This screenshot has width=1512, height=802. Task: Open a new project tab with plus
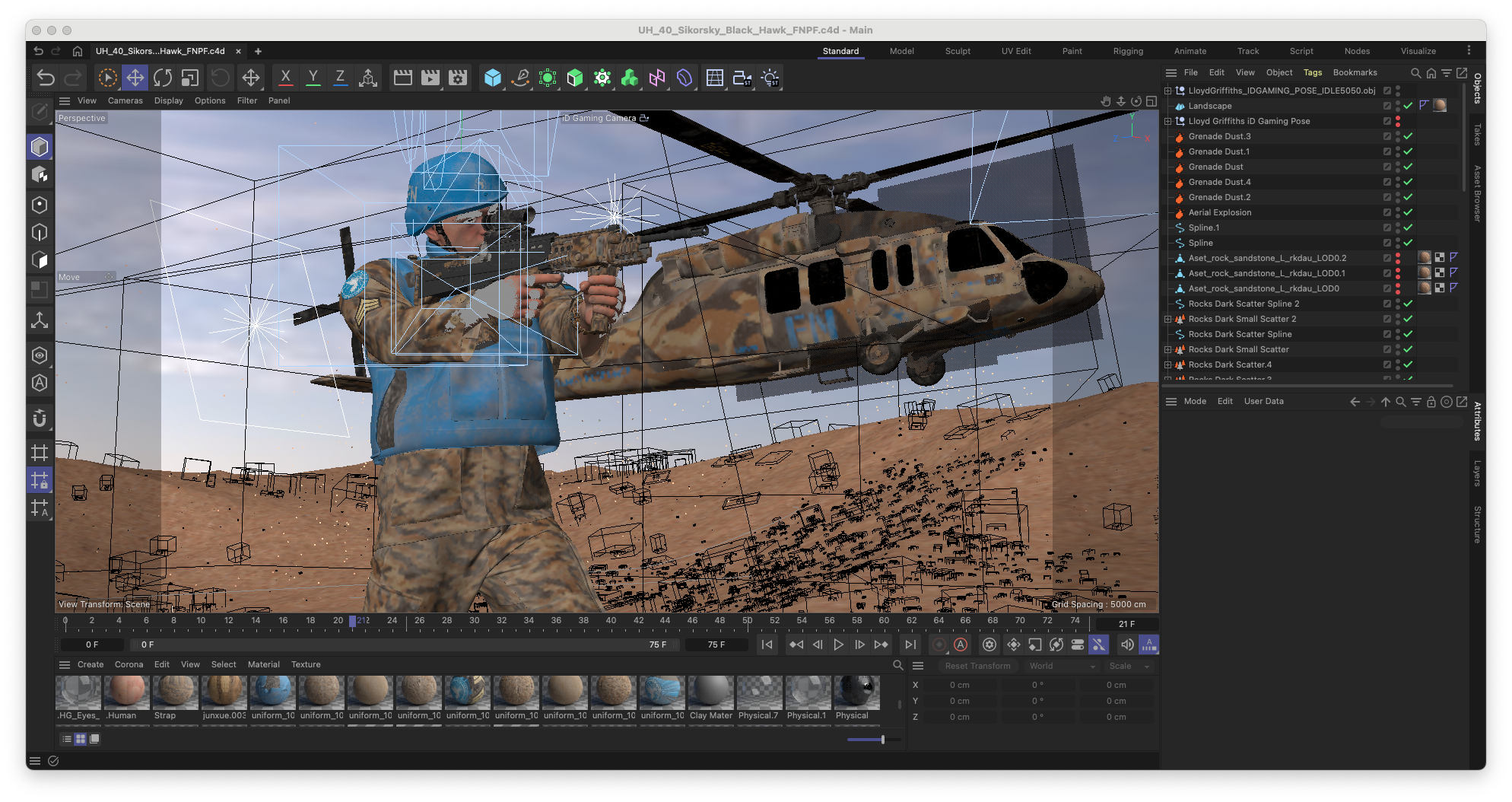tap(258, 51)
